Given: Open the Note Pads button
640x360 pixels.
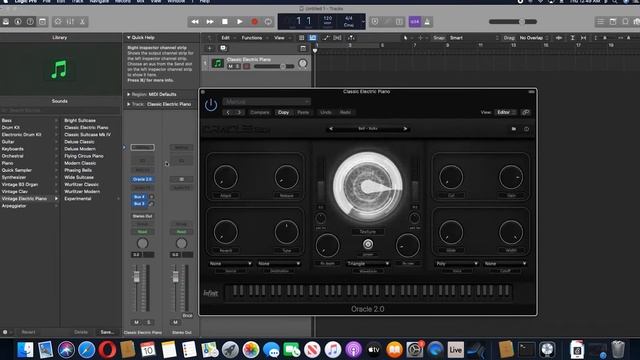Looking at the screenshot, I should click(x=613, y=22).
